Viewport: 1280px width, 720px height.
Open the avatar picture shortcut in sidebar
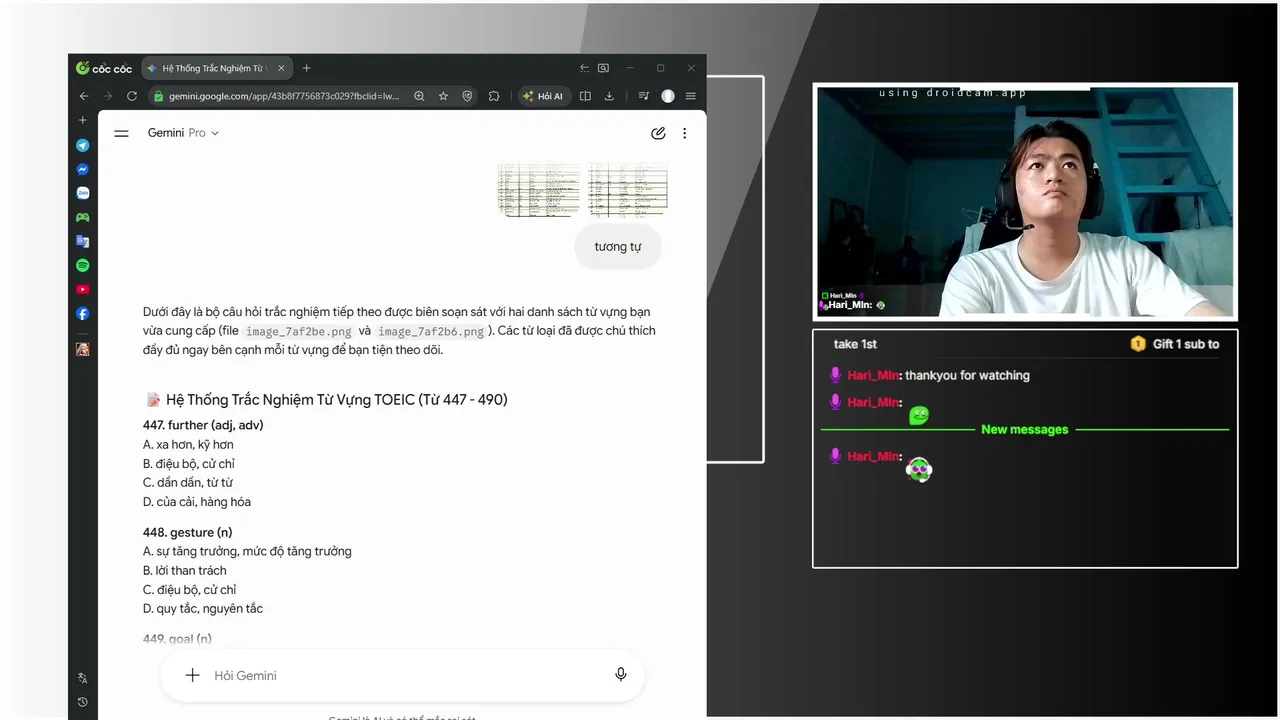click(83, 349)
